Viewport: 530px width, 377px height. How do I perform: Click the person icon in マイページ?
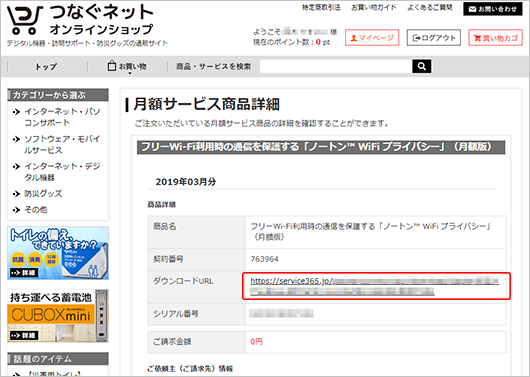pyautogui.click(x=354, y=38)
